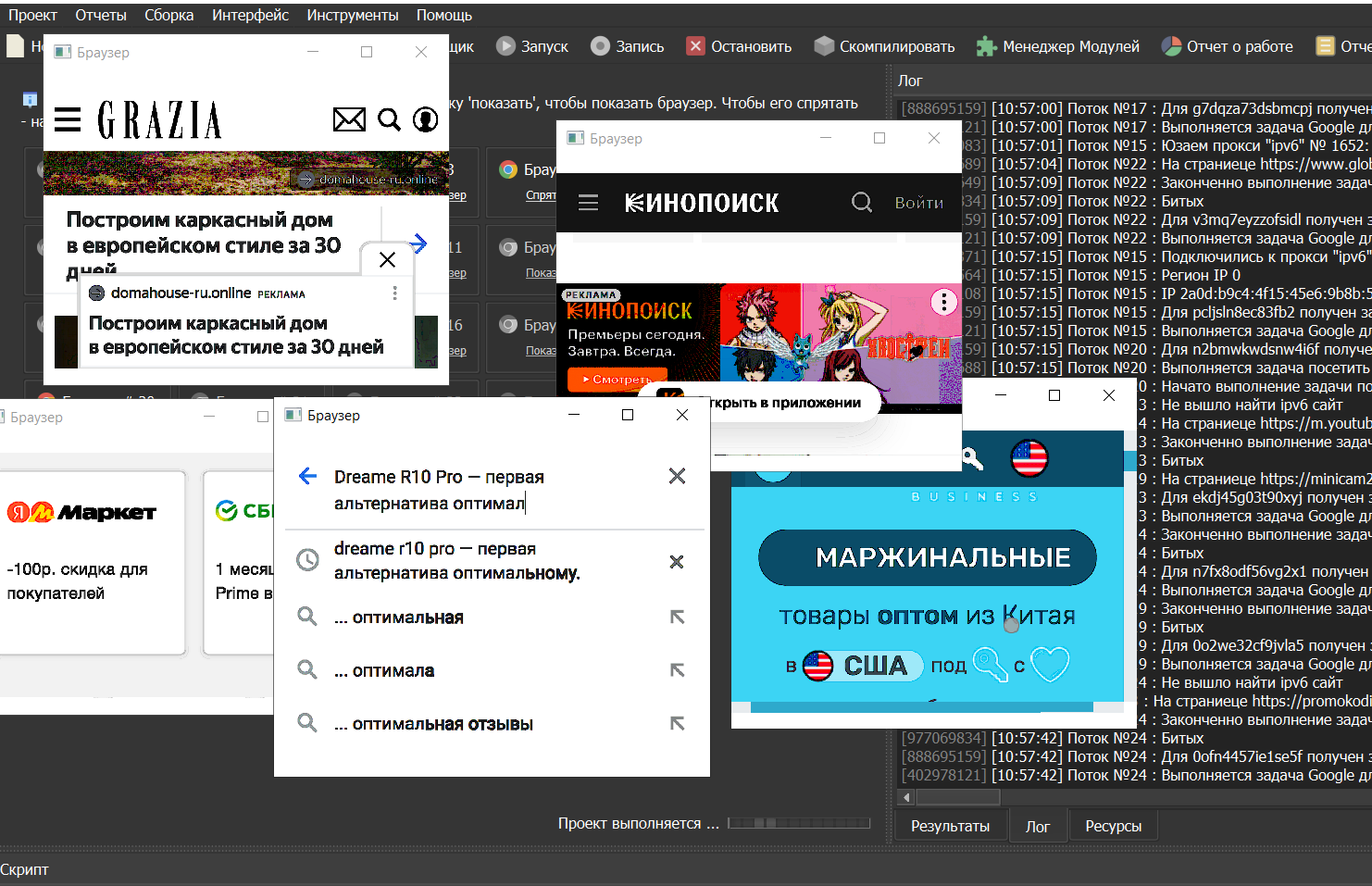Open three-dot options on domahouse ad
Viewport: 1372px width, 886px height.
(x=394, y=293)
